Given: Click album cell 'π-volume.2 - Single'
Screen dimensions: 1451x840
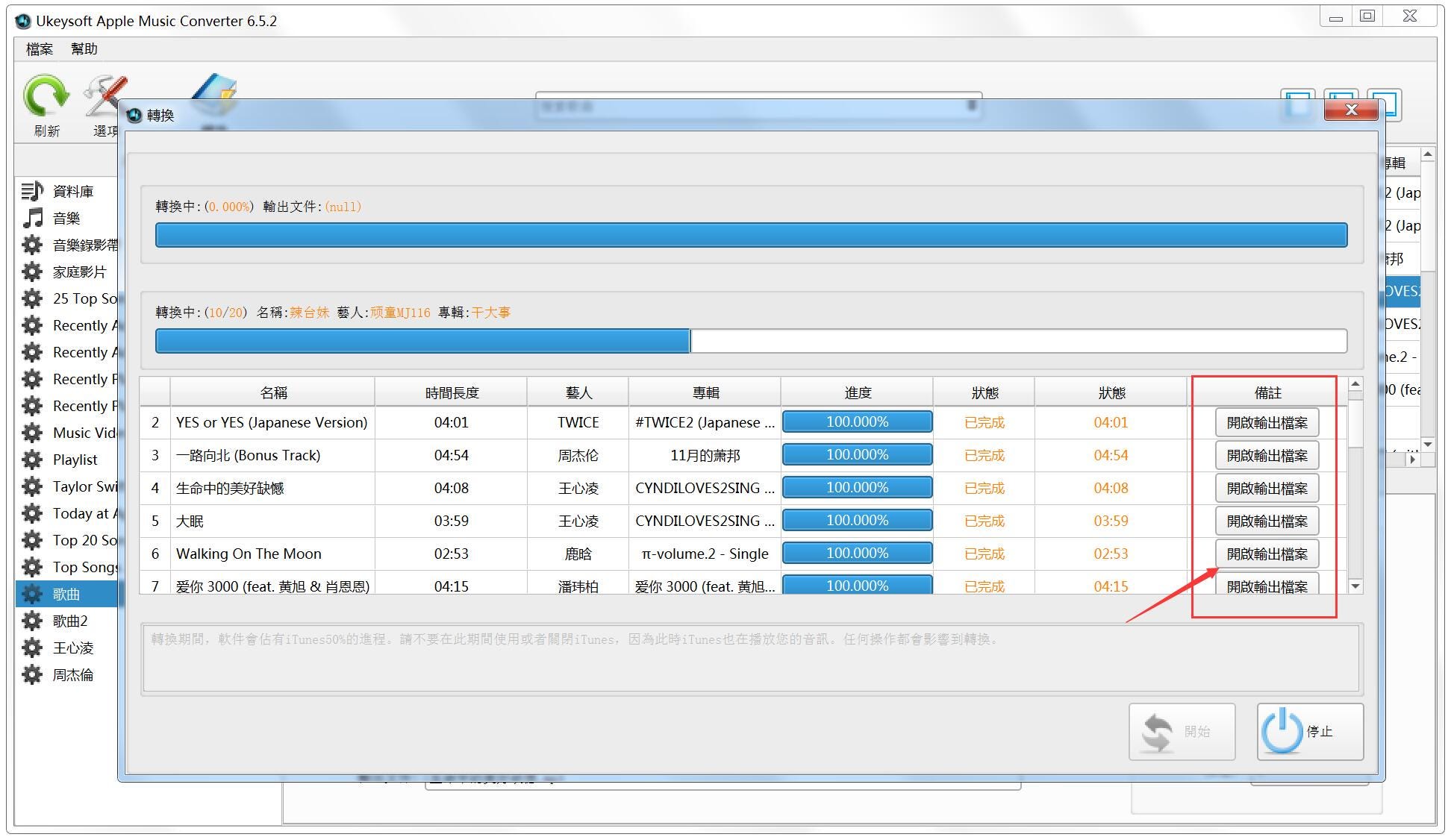Looking at the screenshot, I should pos(705,554).
